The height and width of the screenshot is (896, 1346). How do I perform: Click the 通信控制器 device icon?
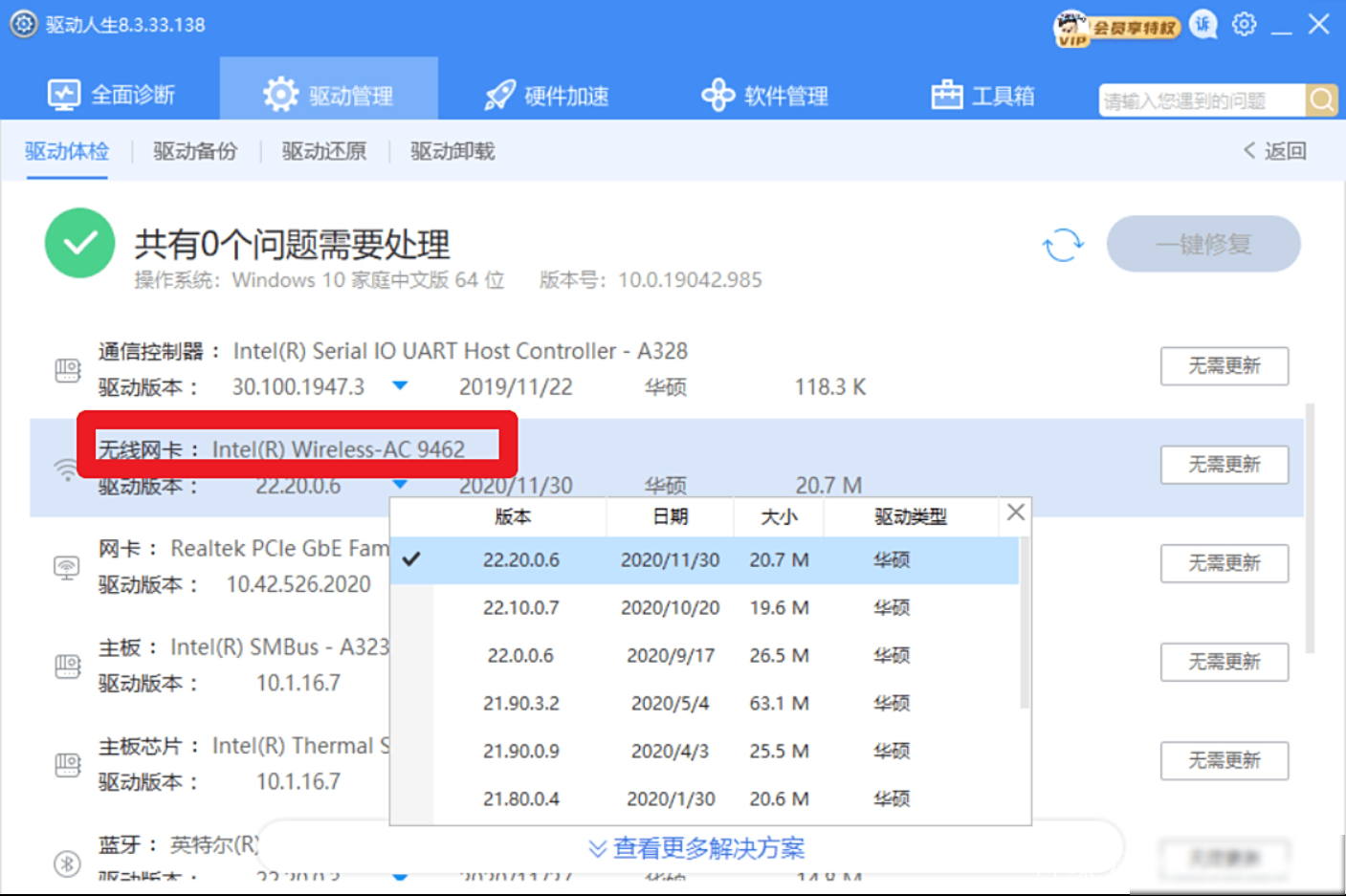(x=67, y=370)
